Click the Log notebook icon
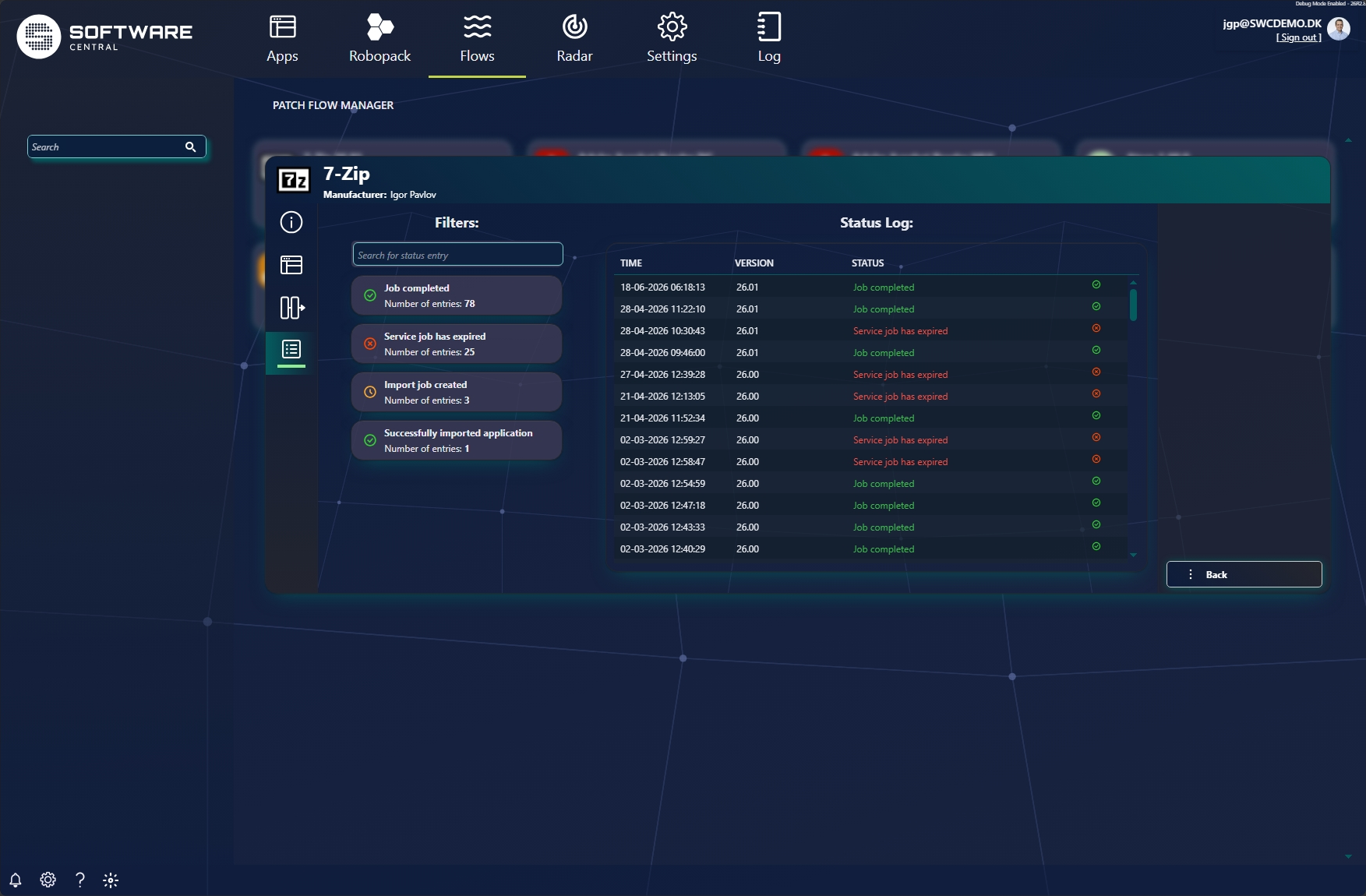Image resolution: width=1366 pixels, height=896 pixels. click(769, 26)
